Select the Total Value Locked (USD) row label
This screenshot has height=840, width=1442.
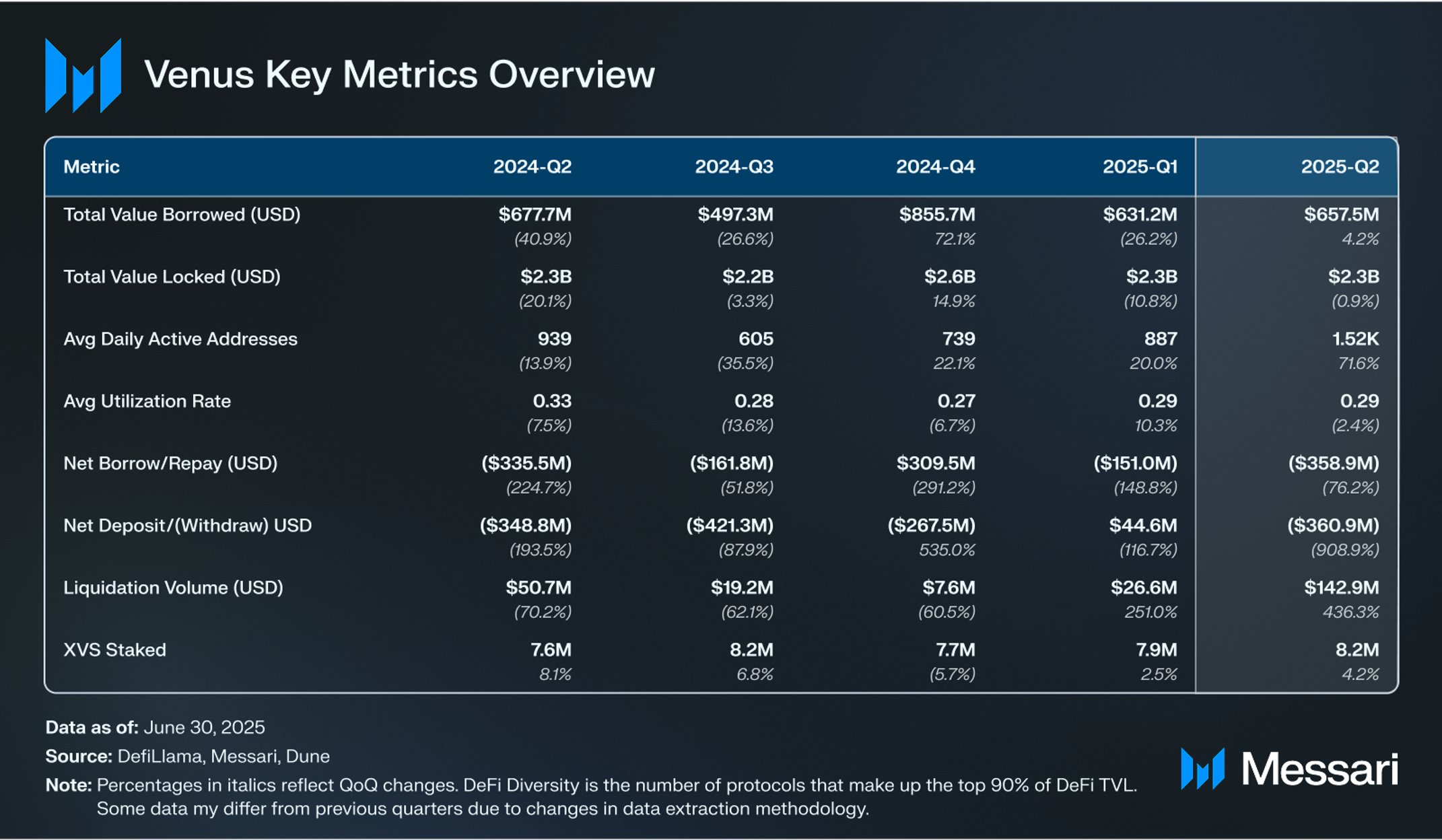172,277
